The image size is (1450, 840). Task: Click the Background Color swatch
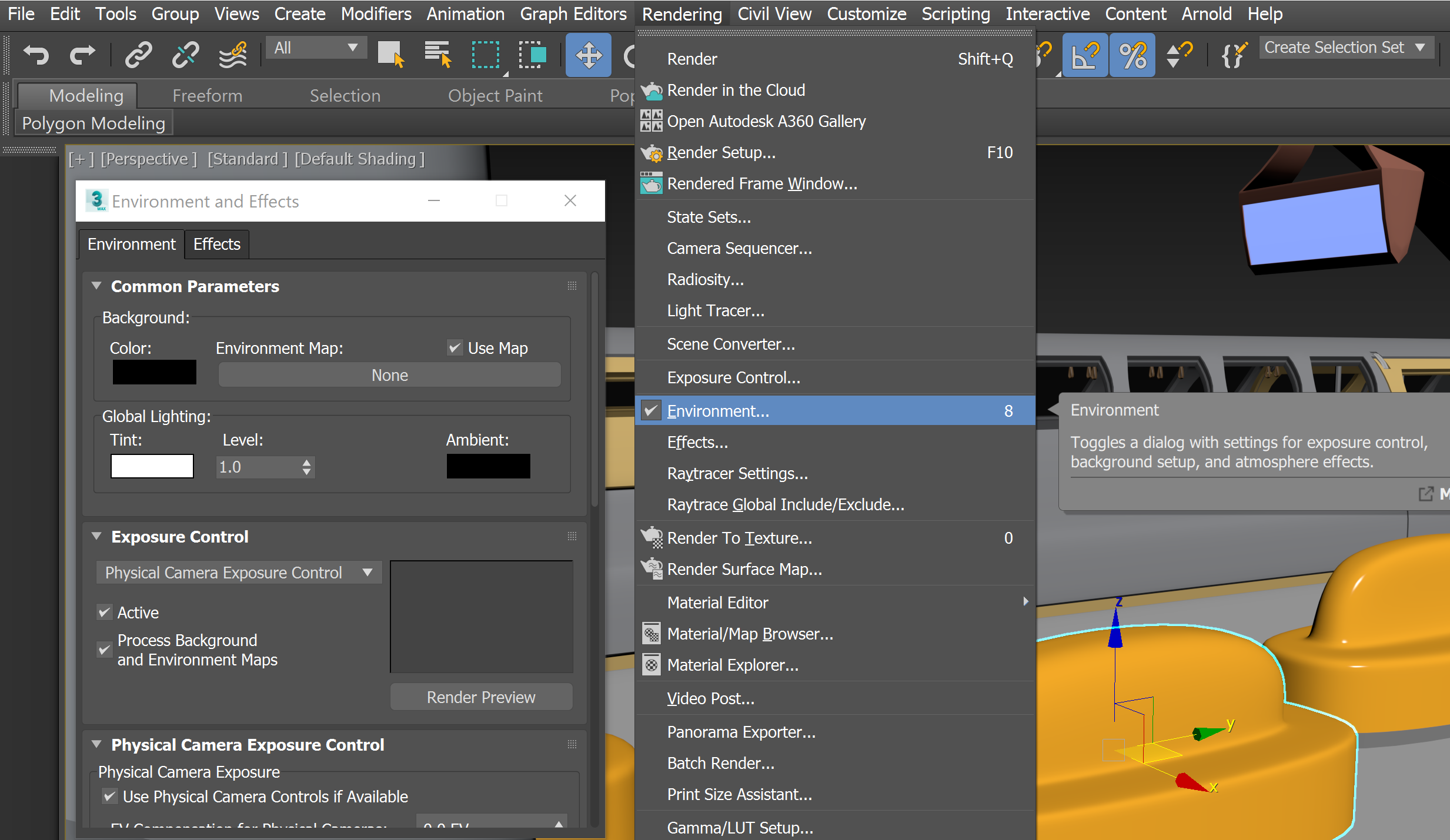coord(153,375)
